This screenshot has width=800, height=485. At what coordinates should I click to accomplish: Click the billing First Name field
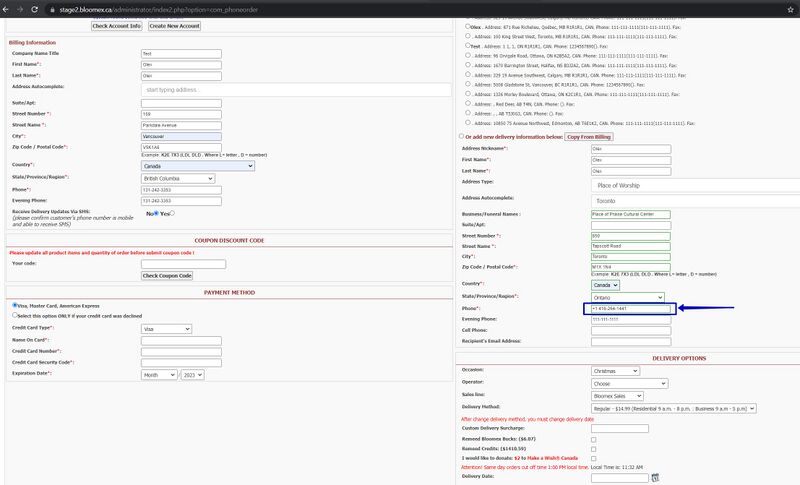pos(181,65)
